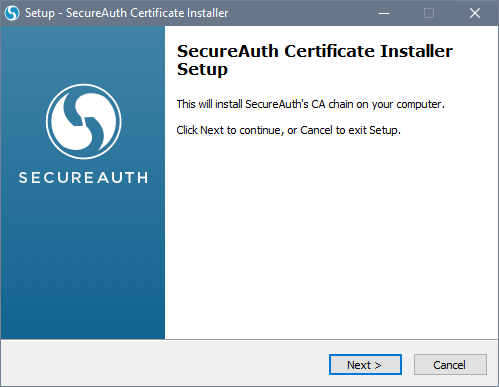Click the SecureAuth icon in title bar

12,13
